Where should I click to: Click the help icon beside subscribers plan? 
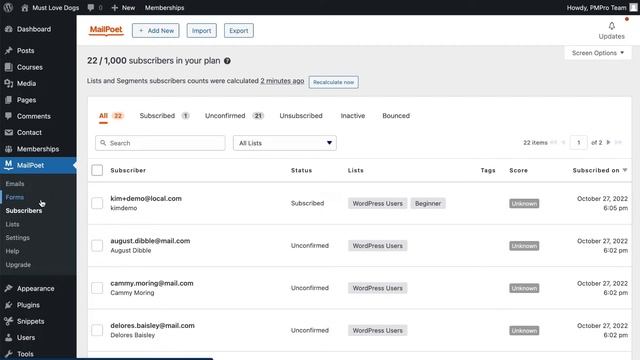(227, 61)
